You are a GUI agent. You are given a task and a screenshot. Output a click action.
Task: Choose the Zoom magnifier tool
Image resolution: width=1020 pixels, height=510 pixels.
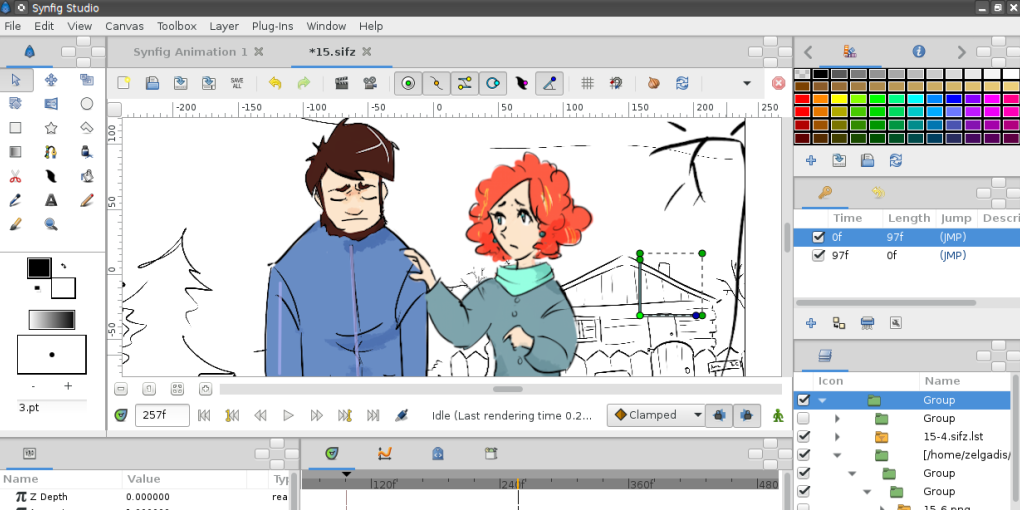[51, 224]
